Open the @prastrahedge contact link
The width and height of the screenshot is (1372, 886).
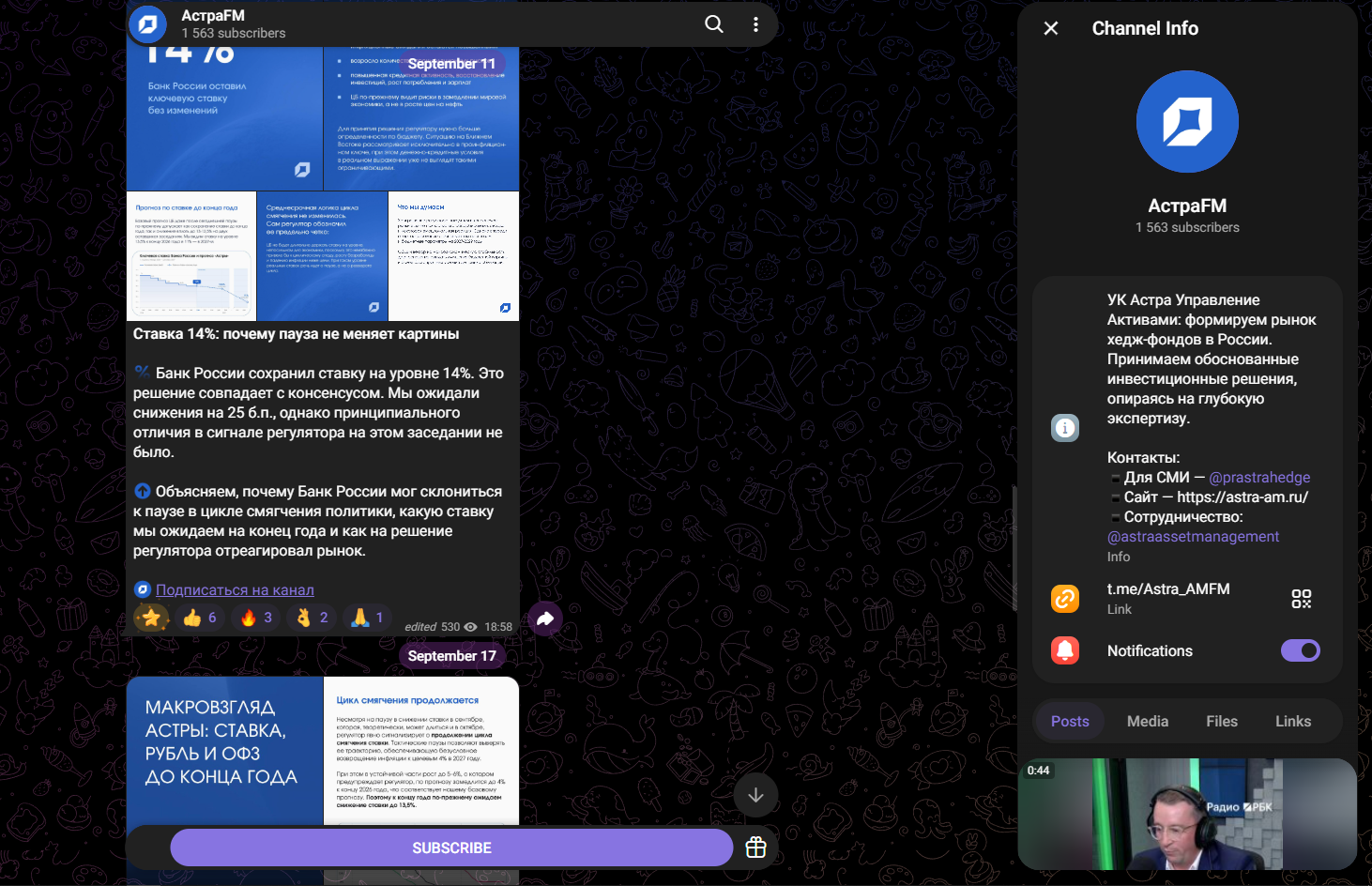click(x=1259, y=477)
